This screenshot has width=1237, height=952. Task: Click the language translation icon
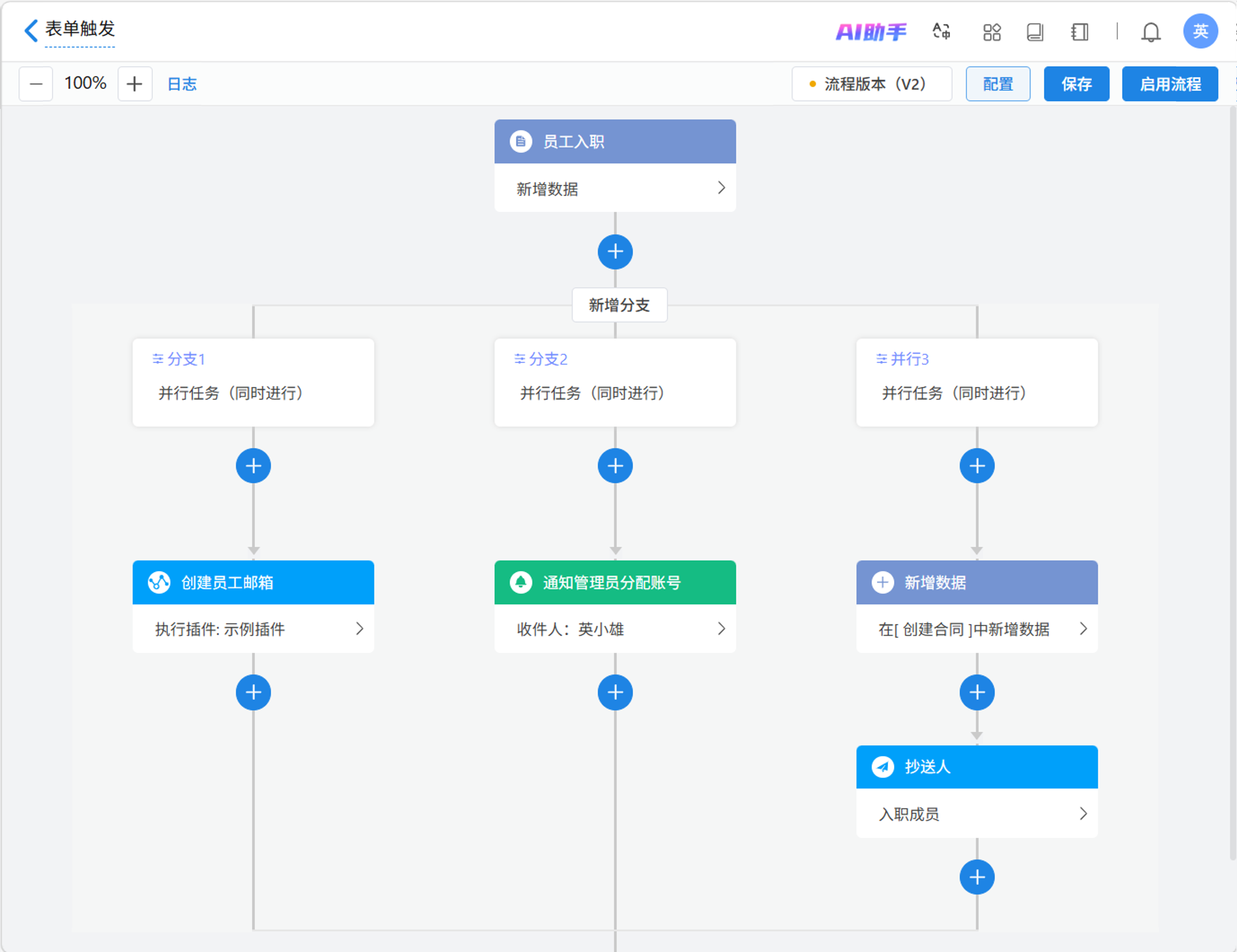tap(941, 32)
